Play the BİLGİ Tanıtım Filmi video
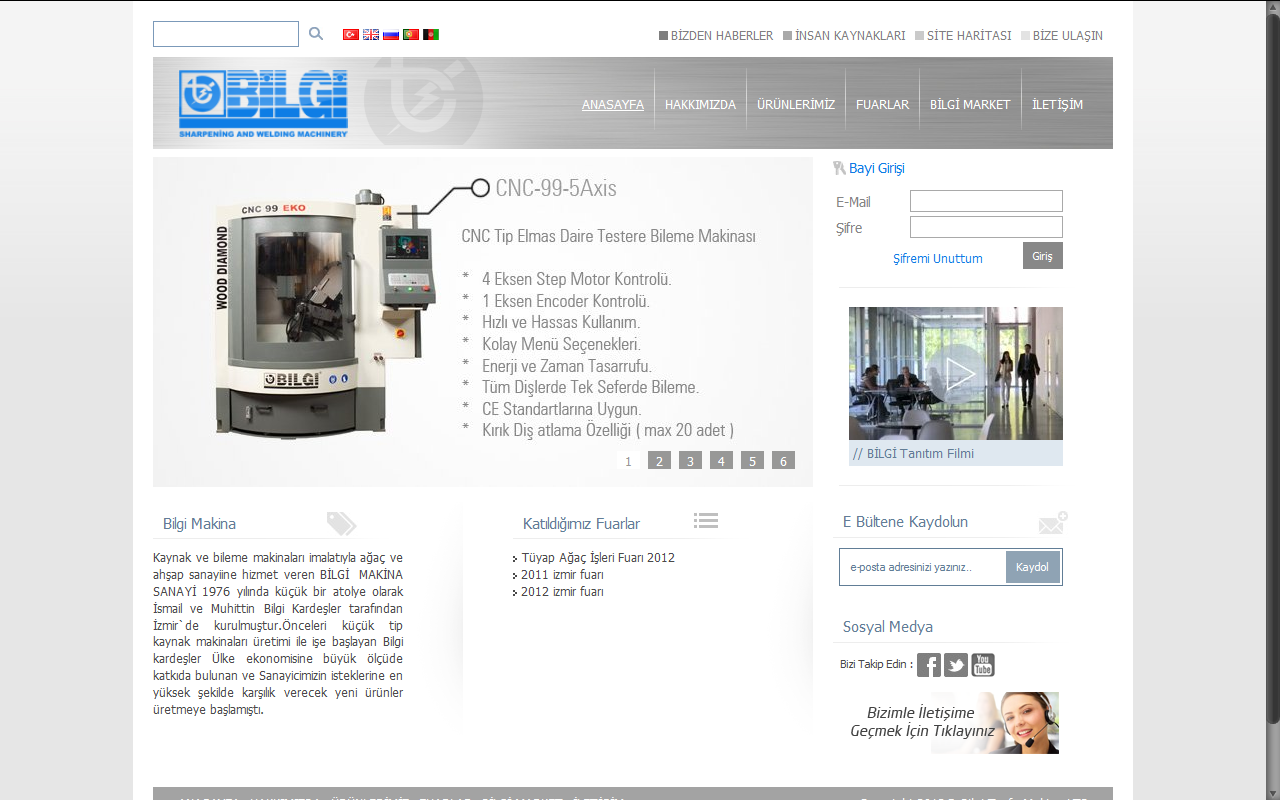This screenshot has height=800, width=1280. click(956, 374)
